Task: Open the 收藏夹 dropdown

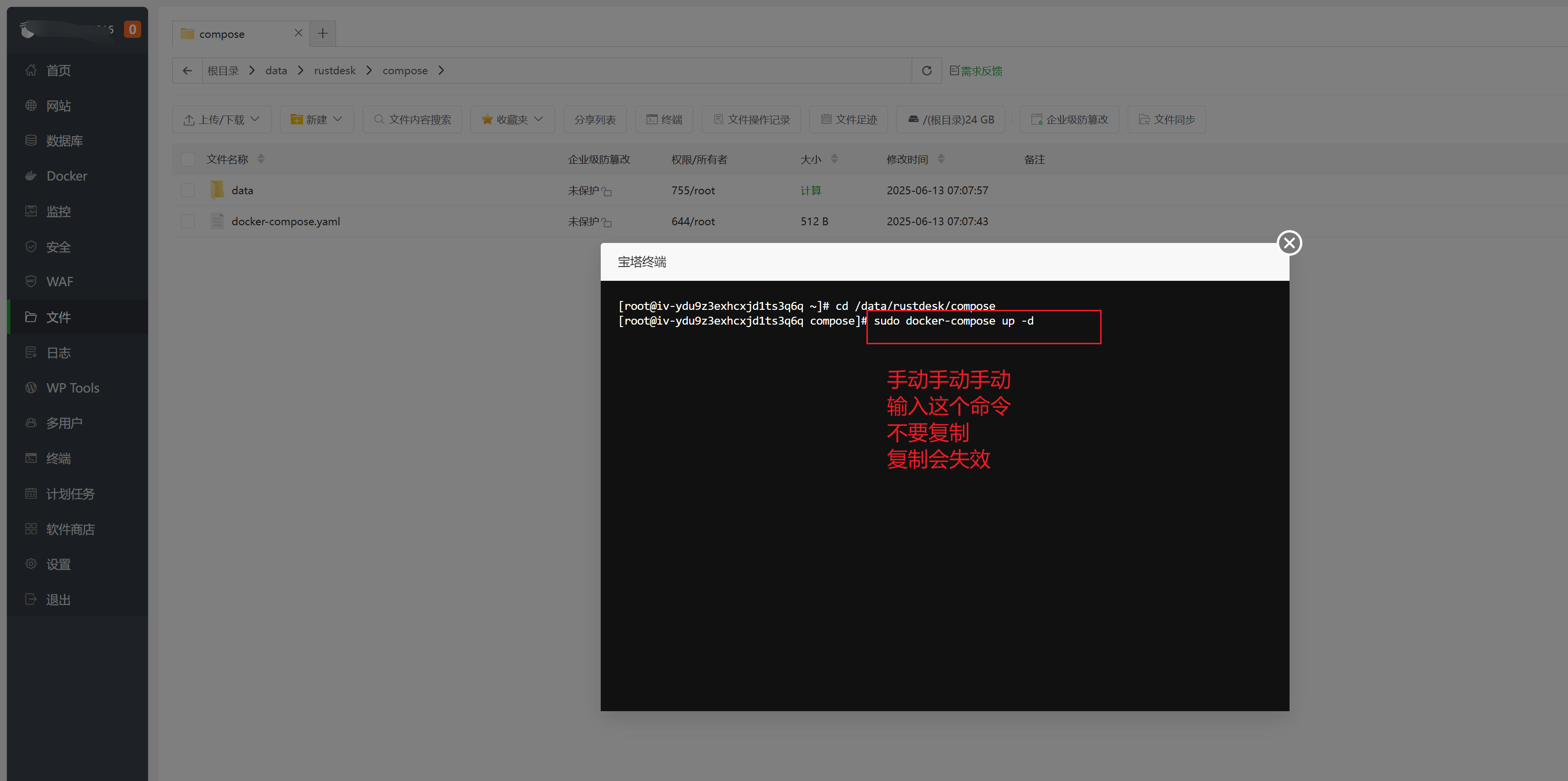Action: (512, 120)
